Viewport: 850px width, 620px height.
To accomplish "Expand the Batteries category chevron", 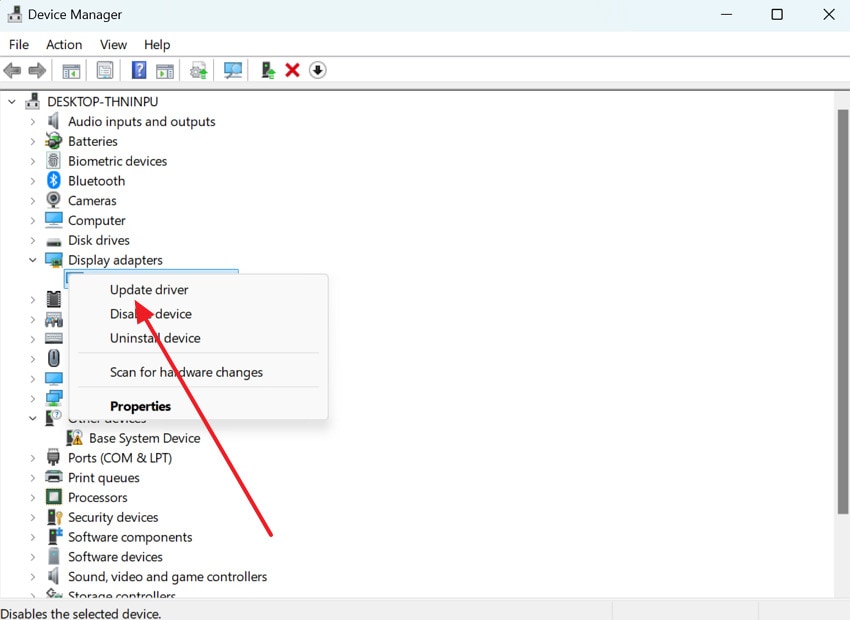I will click(33, 141).
